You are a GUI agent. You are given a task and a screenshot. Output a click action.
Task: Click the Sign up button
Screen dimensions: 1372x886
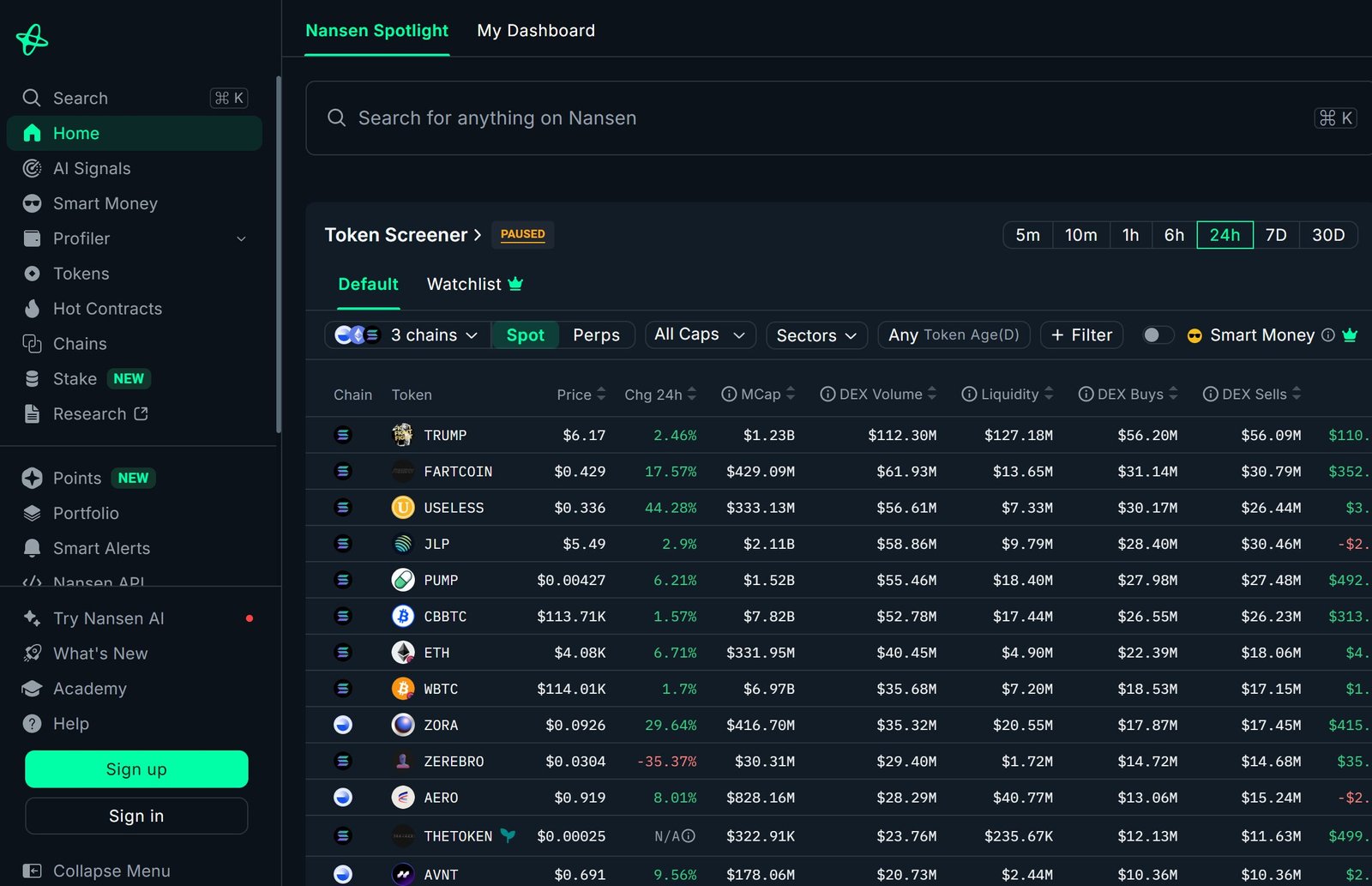click(x=135, y=769)
